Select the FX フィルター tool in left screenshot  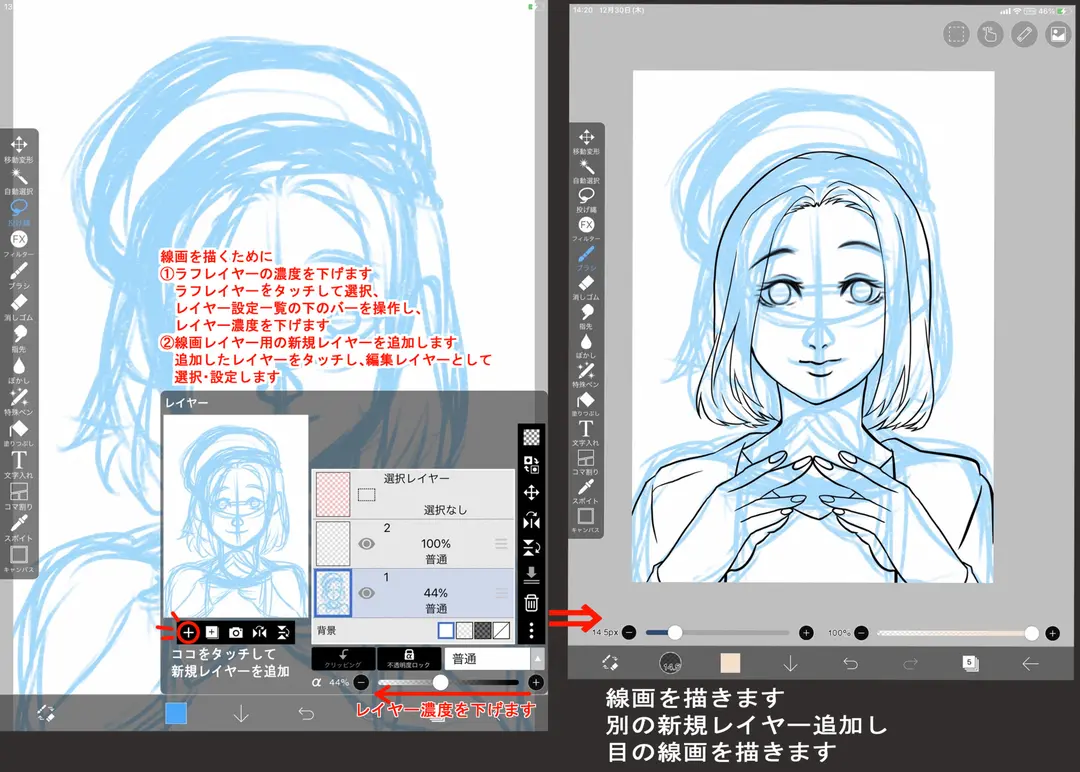[19, 243]
